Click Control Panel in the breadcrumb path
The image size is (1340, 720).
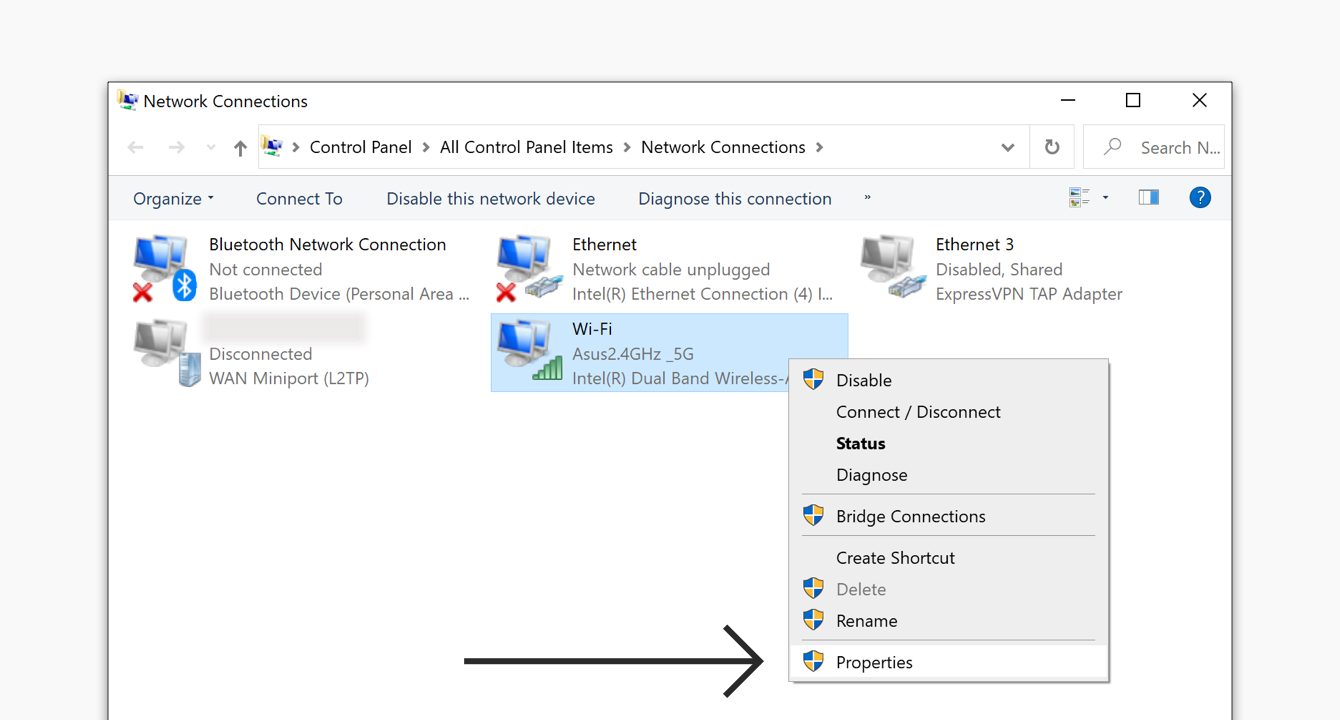pyautogui.click(x=360, y=147)
